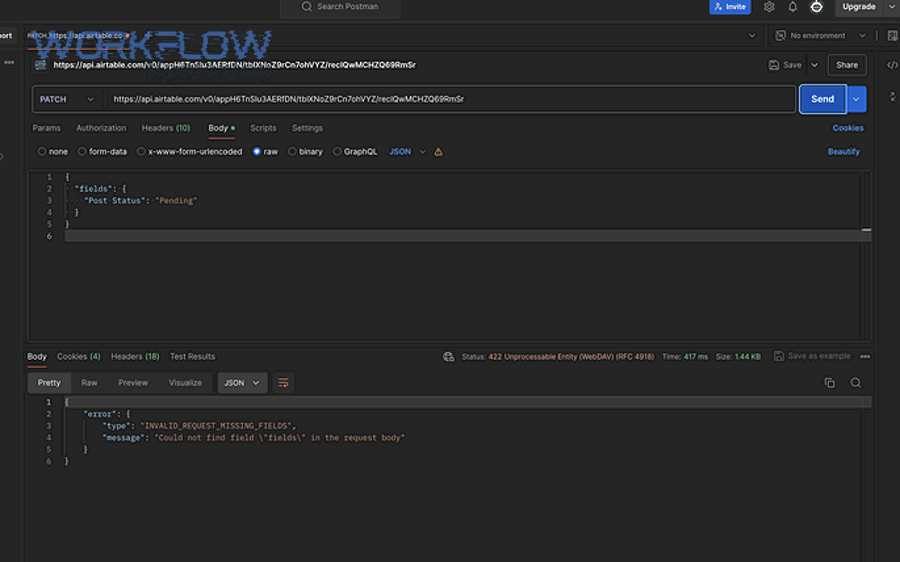
Task: Select the binary body type
Action: 292,152
